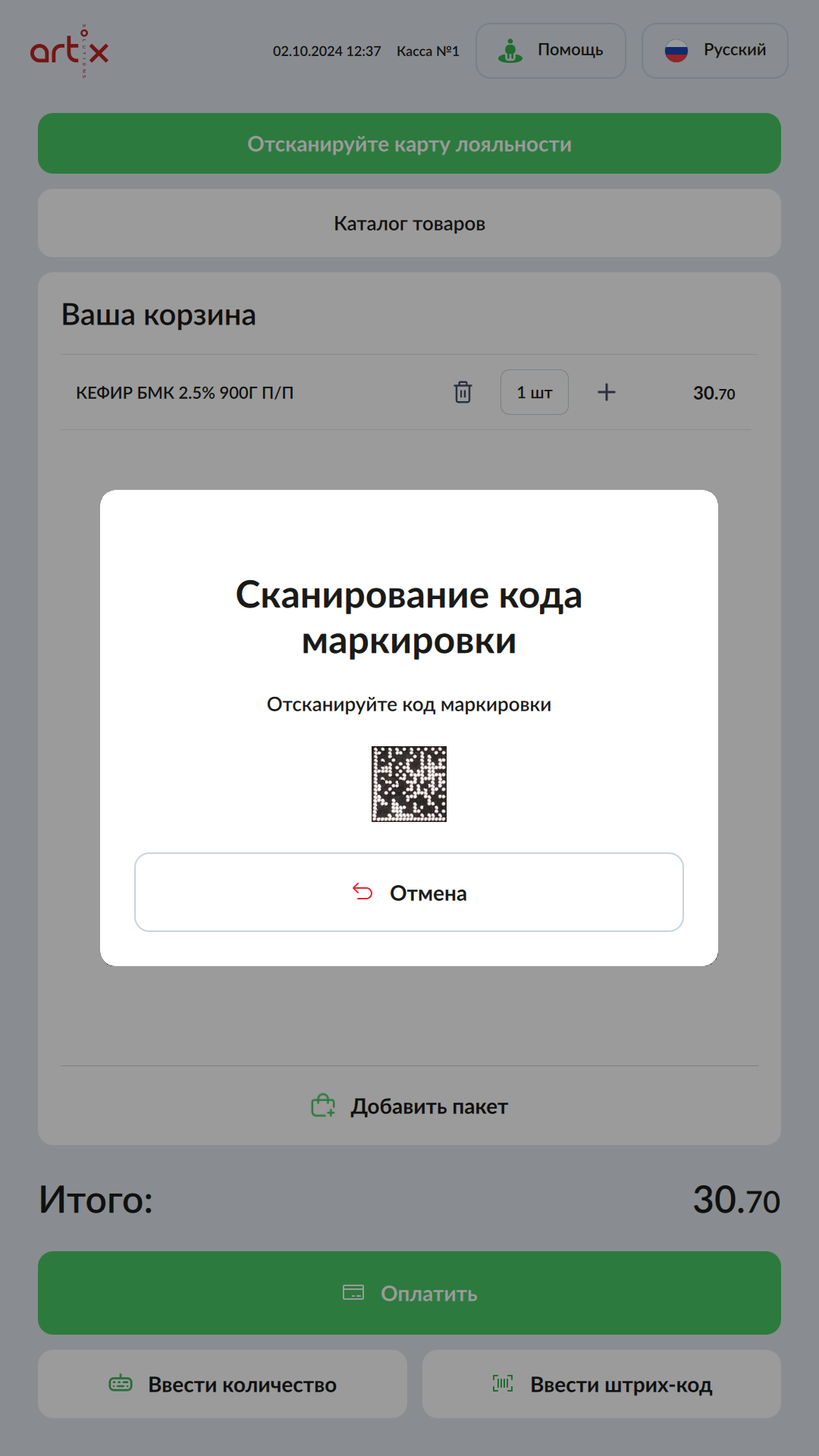Open the Русский language selector
The image size is (819, 1456).
(714, 51)
